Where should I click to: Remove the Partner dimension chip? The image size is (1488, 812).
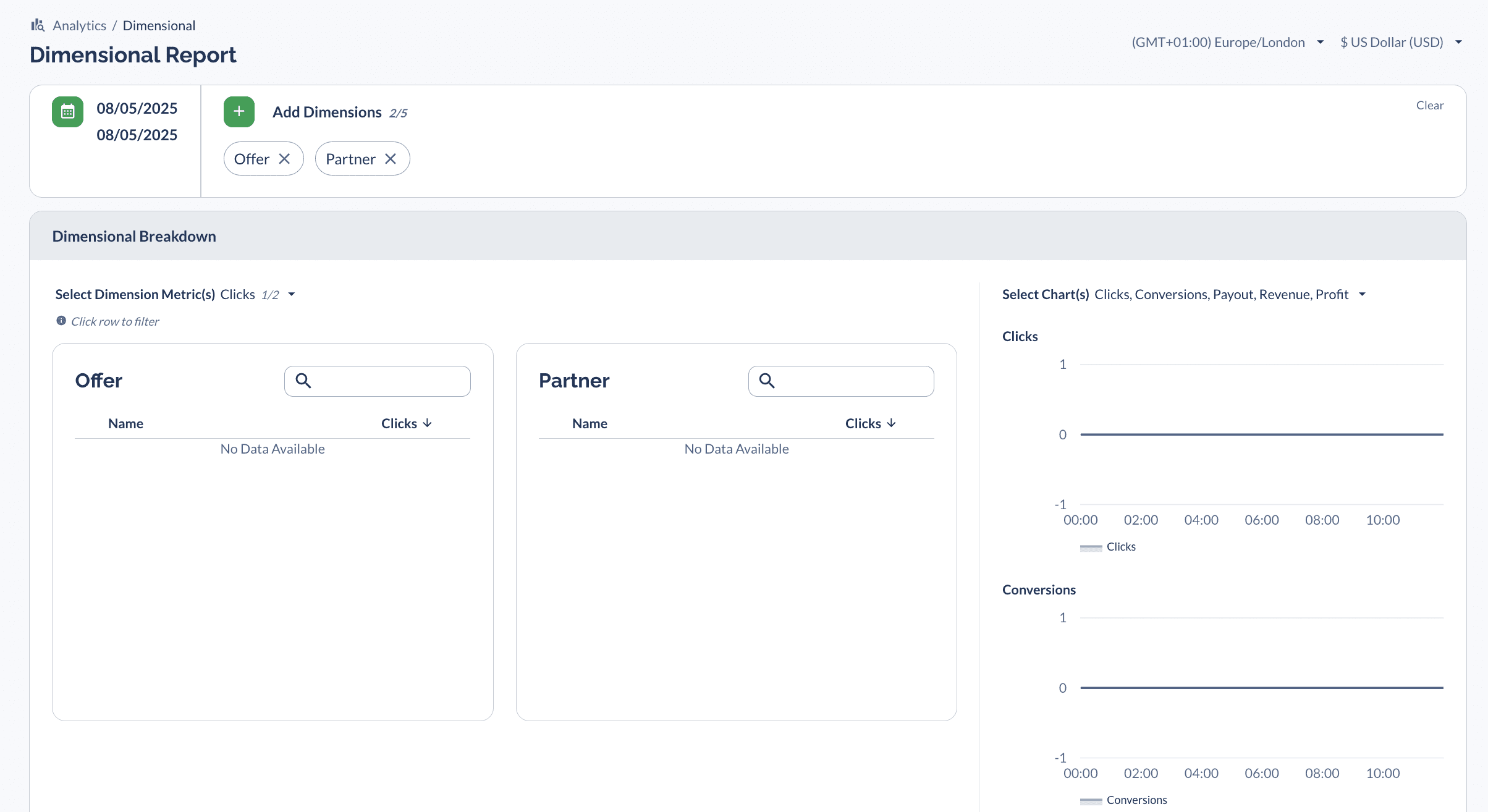pos(391,159)
